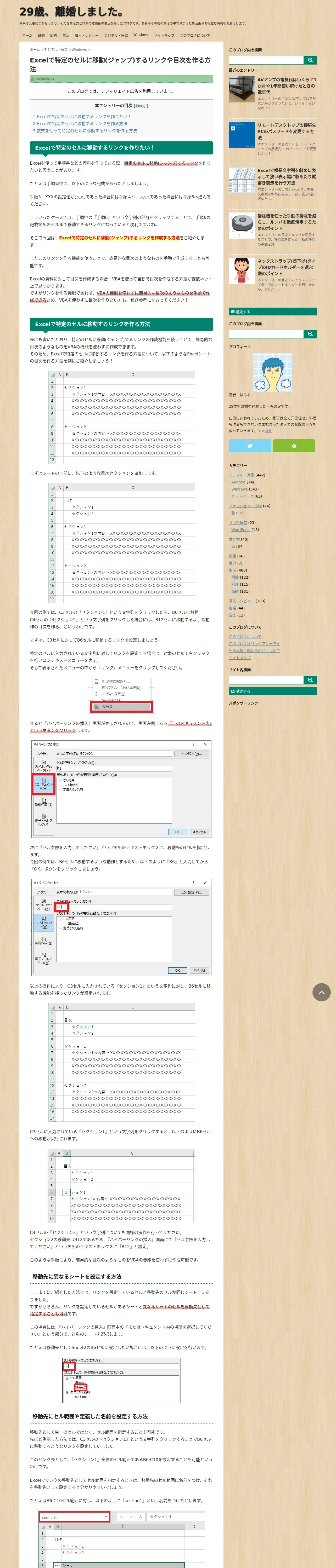The image size is (336, 1568).
Task: Open the リモートデスクトップ password entry title
Action: [287, 131]
